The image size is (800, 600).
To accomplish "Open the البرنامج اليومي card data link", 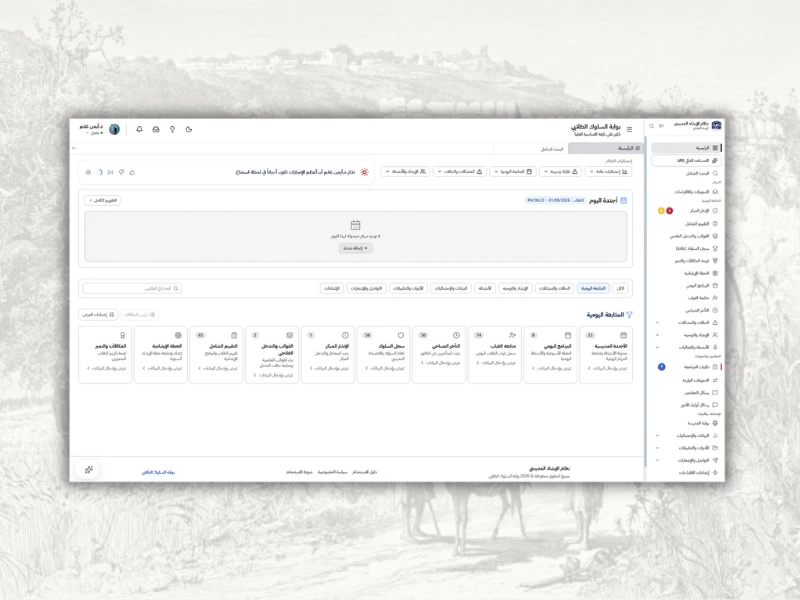I will click(553, 368).
